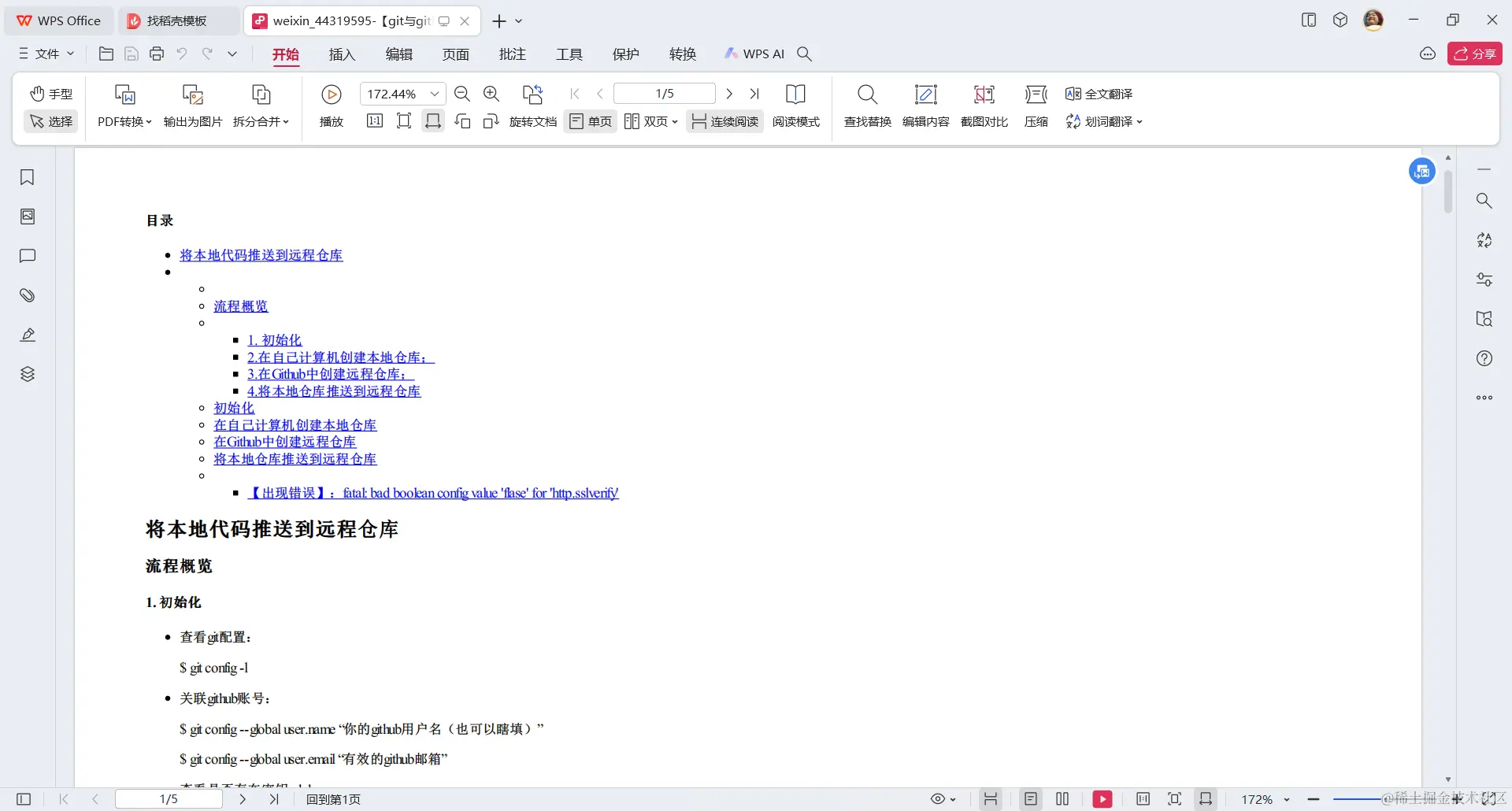
Task: Enable 连续阅读 continuous reading mode
Action: [x=724, y=121]
